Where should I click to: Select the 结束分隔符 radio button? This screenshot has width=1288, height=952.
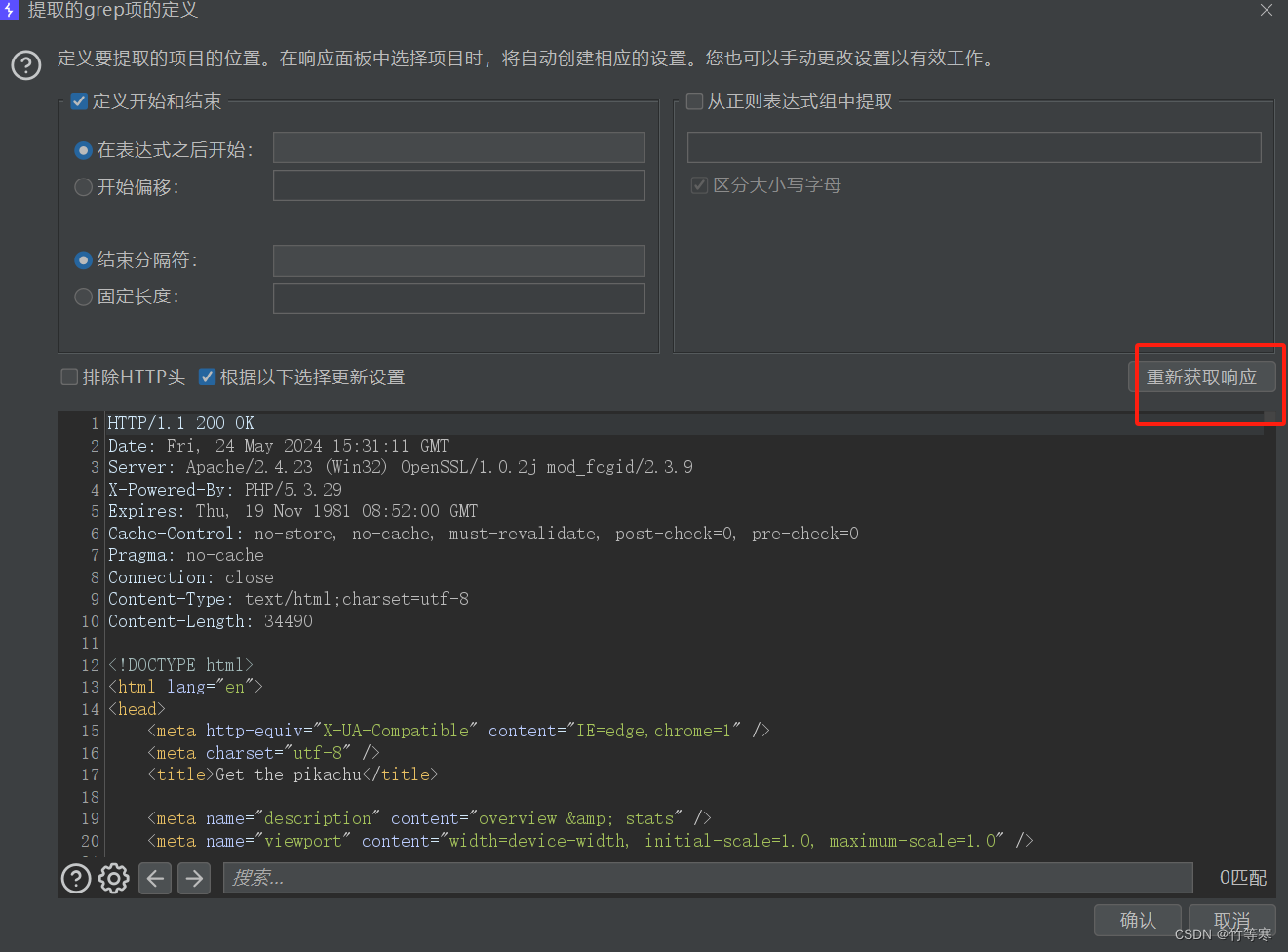point(84,260)
